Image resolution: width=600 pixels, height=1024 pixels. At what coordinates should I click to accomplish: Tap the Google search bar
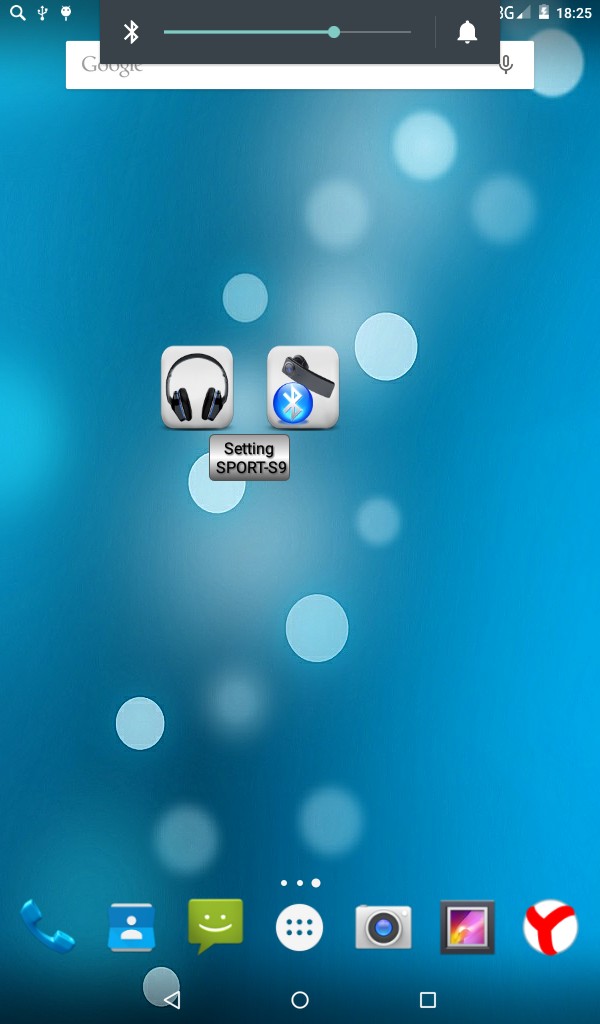click(300, 65)
